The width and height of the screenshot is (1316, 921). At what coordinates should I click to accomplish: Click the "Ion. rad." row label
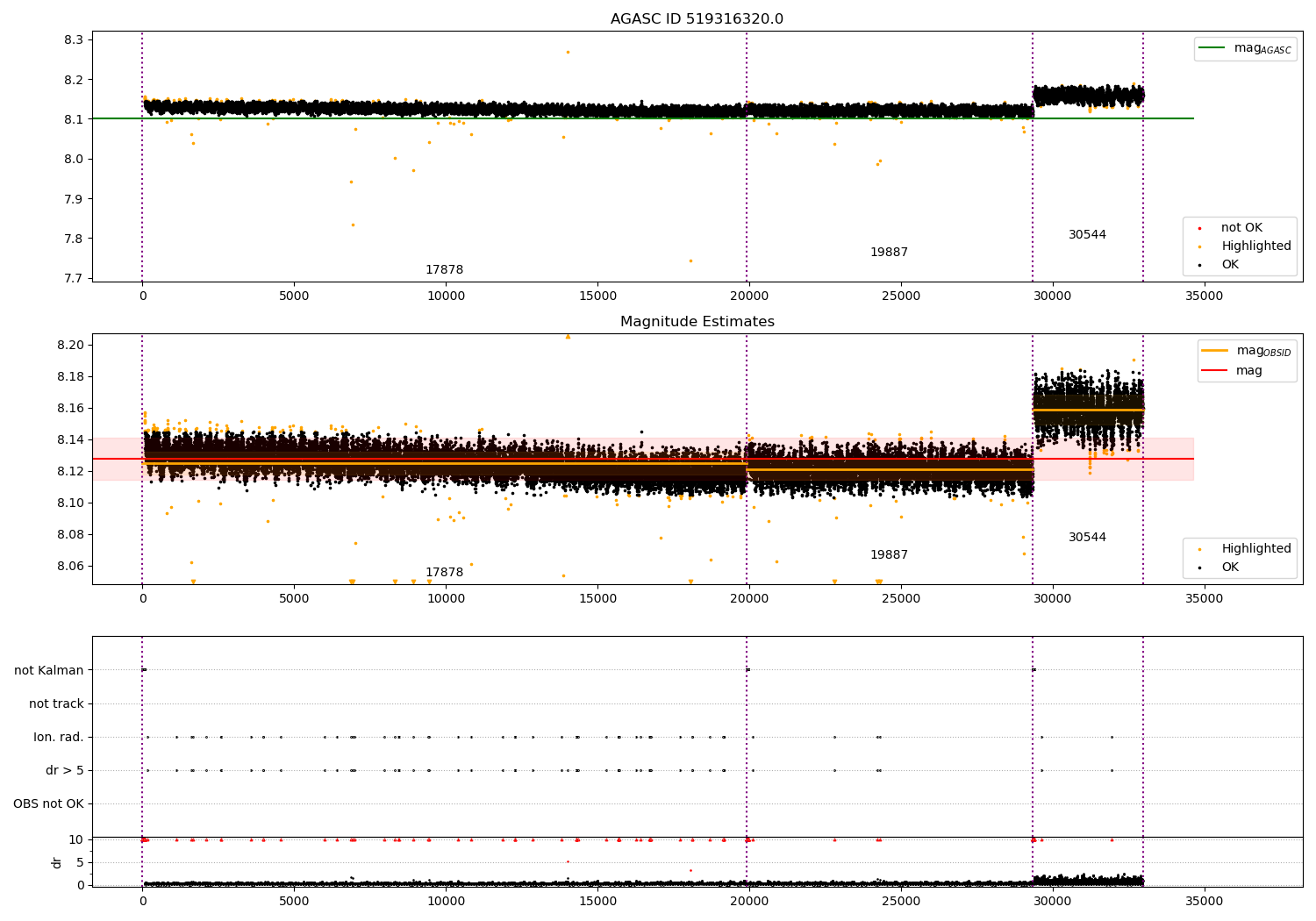pos(59,738)
